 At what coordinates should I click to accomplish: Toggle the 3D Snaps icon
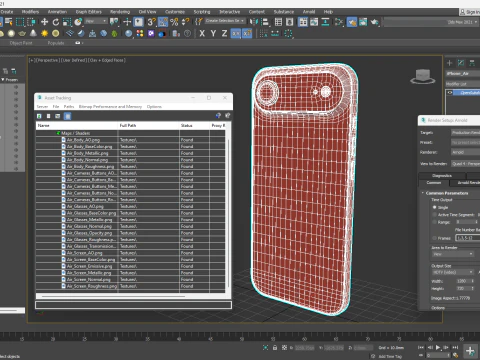tap(151, 22)
